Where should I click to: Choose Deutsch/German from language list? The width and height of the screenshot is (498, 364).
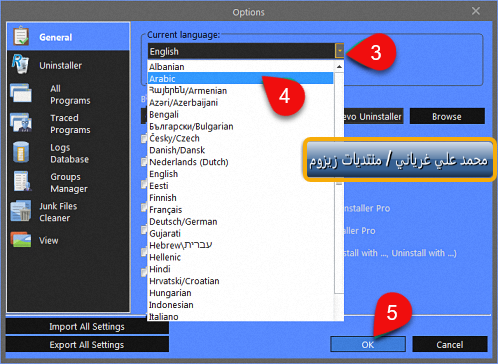tap(240, 222)
